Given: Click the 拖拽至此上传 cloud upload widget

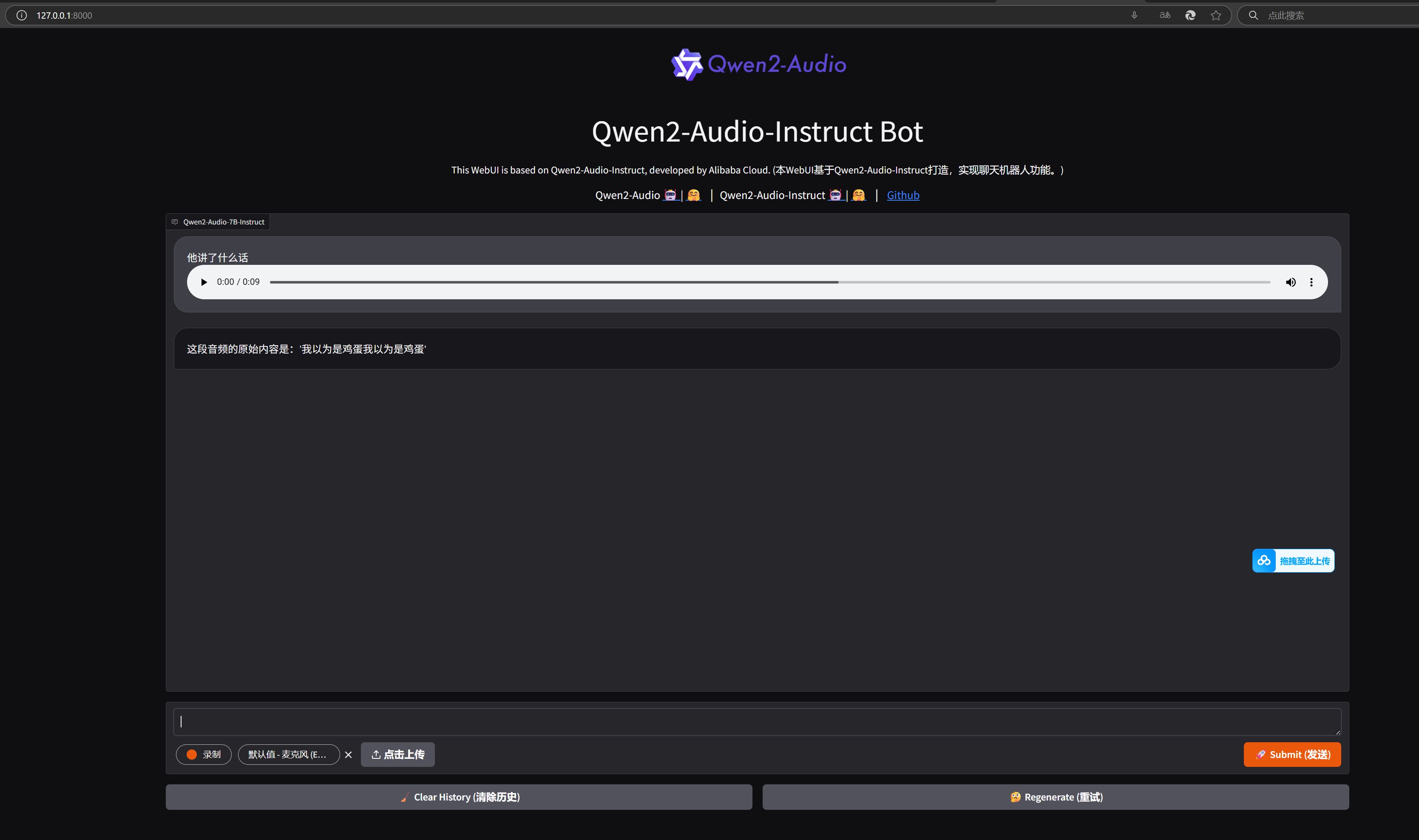Looking at the screenshot, I should tap(1293, 561).
